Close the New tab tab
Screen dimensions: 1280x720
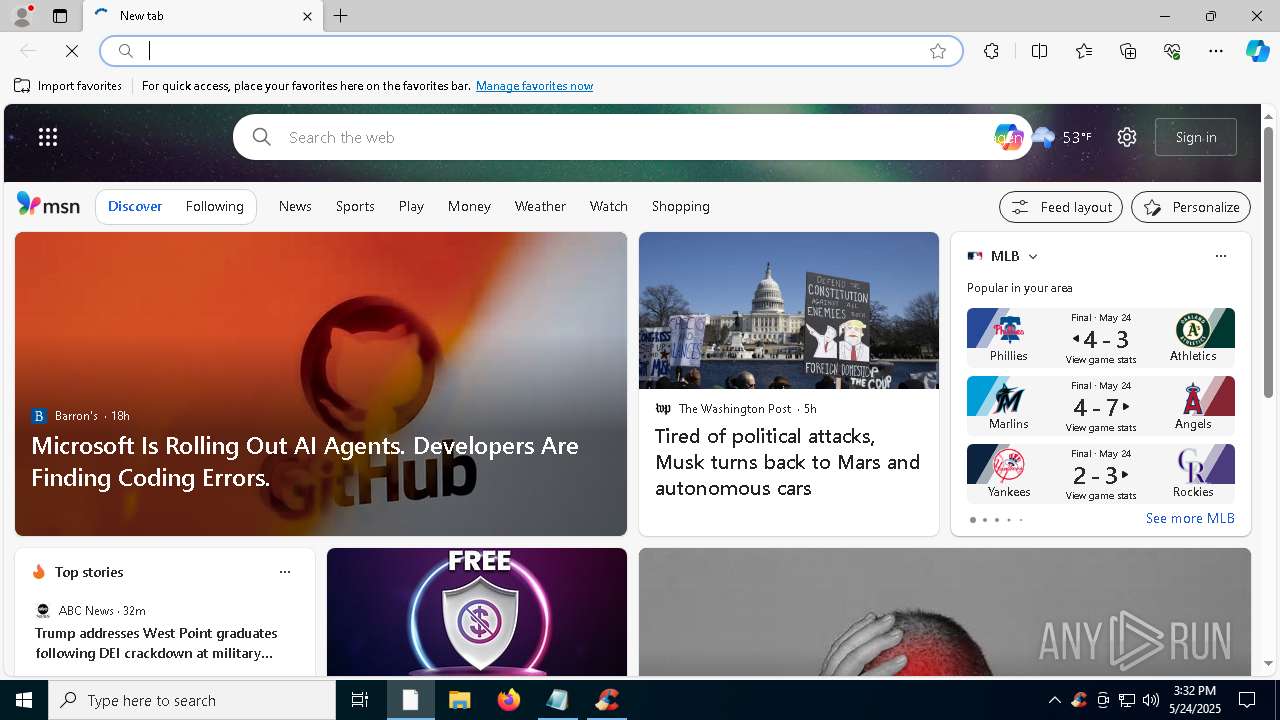[x=307, y=16]
